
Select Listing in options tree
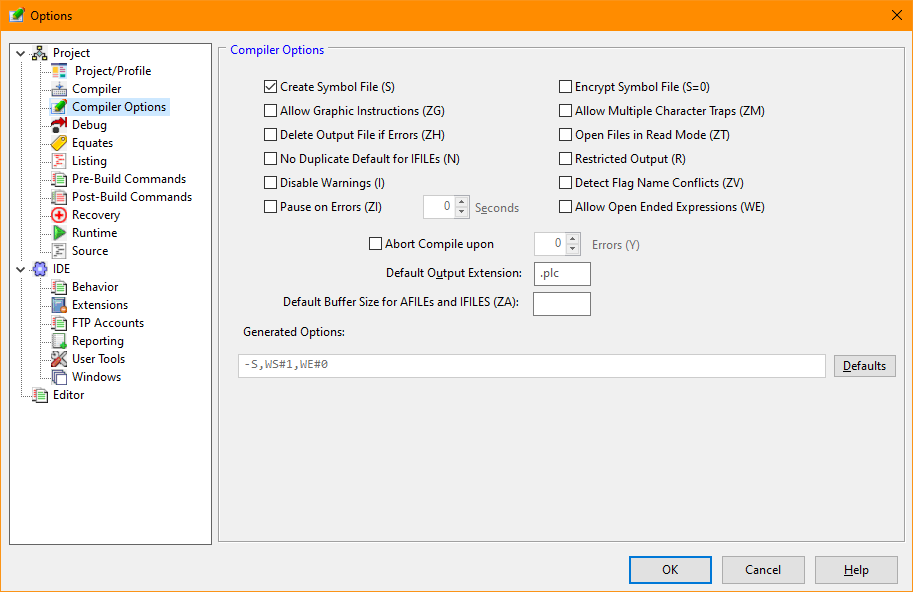(x=89, y=161)
